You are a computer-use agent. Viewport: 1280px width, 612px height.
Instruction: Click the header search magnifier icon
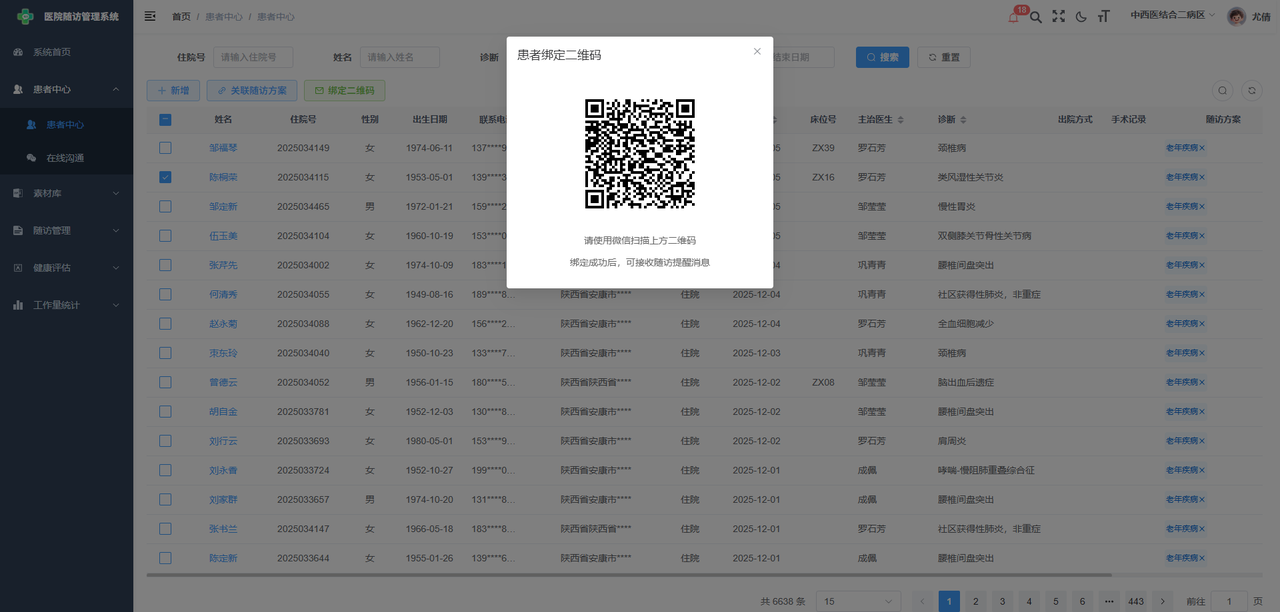(1036, 16)
